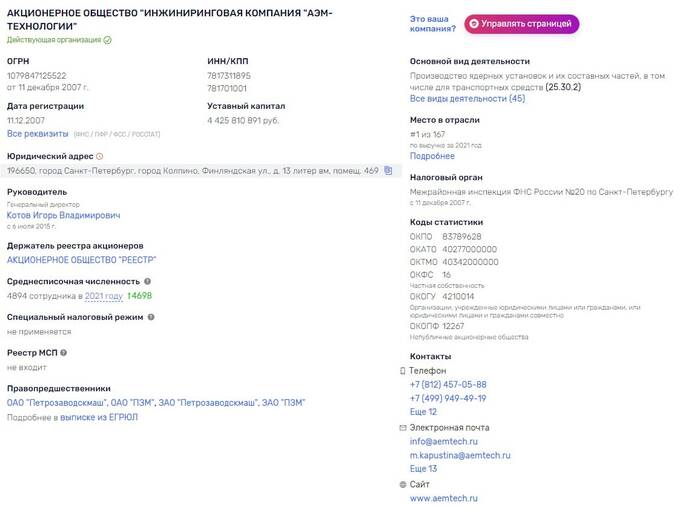Open АКЦИОНЕРНОЕ ОБЩЕСТВО "РЕЕСТР" link
Screen dimensions: 680x508
pyautogui.click(x=82, y=260)
